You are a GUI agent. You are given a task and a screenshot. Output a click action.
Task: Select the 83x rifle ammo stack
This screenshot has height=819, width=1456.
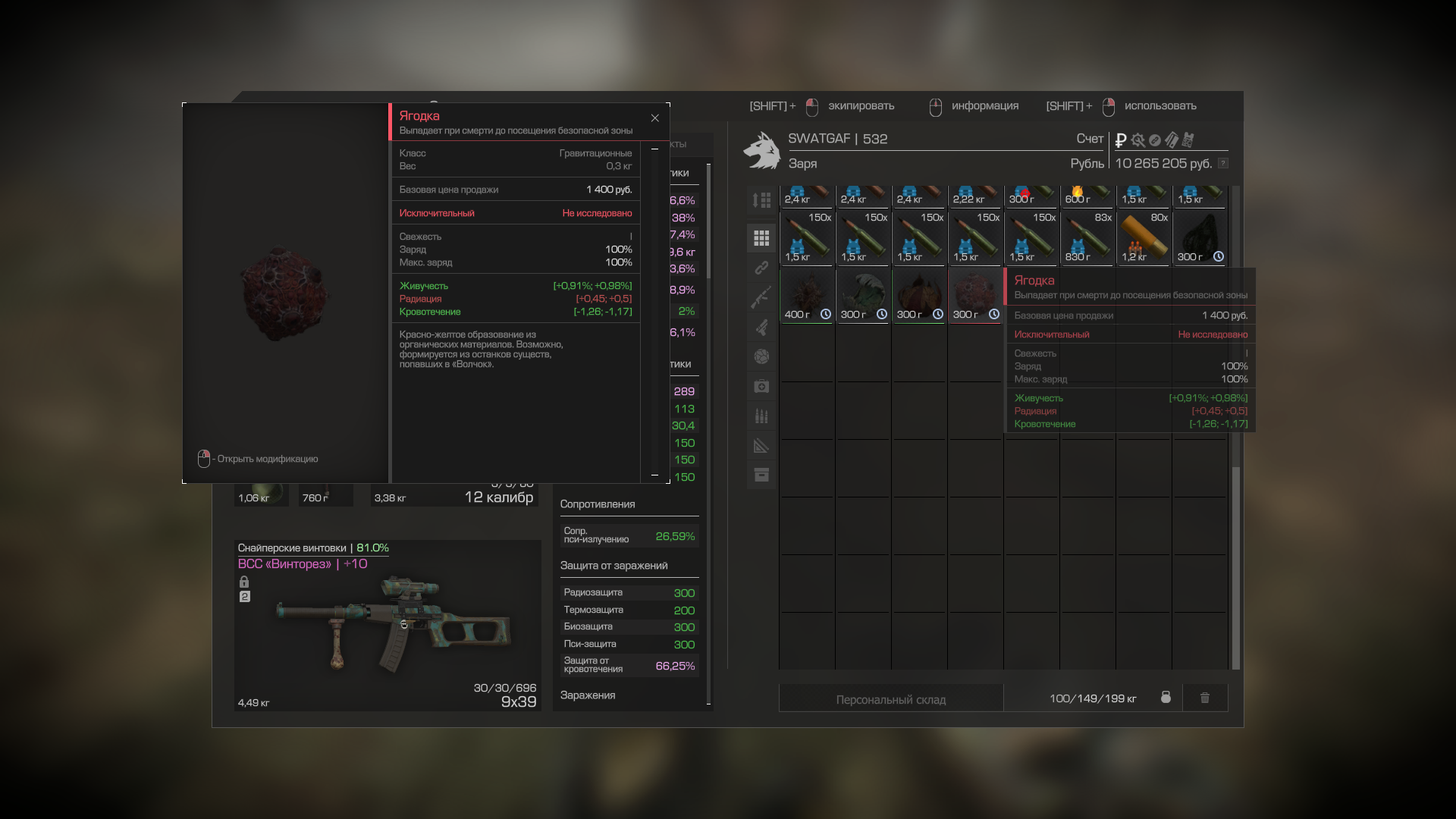[1087, 237]
